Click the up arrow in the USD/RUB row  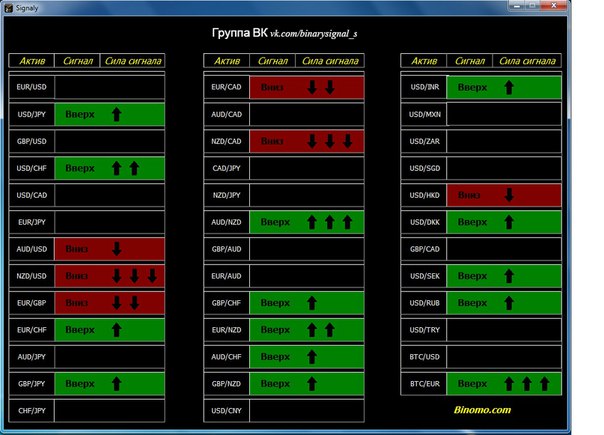click(x=508, y=302)
